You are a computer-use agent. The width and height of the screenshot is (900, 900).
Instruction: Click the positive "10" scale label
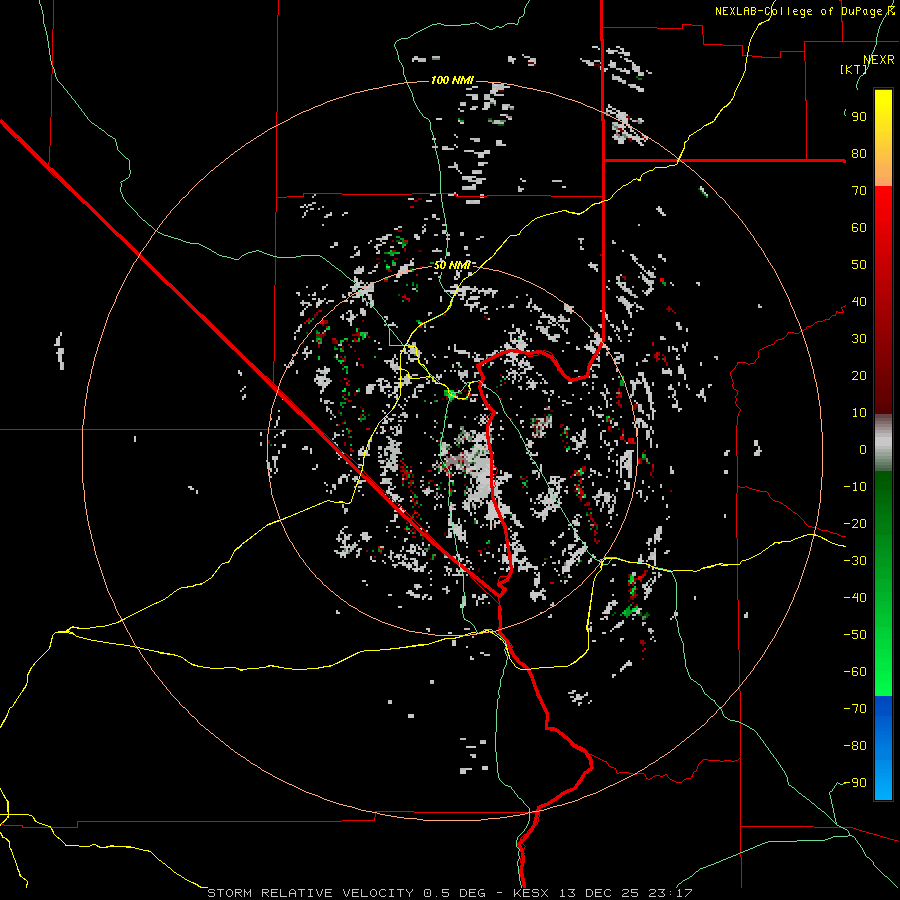pos(859,413)
